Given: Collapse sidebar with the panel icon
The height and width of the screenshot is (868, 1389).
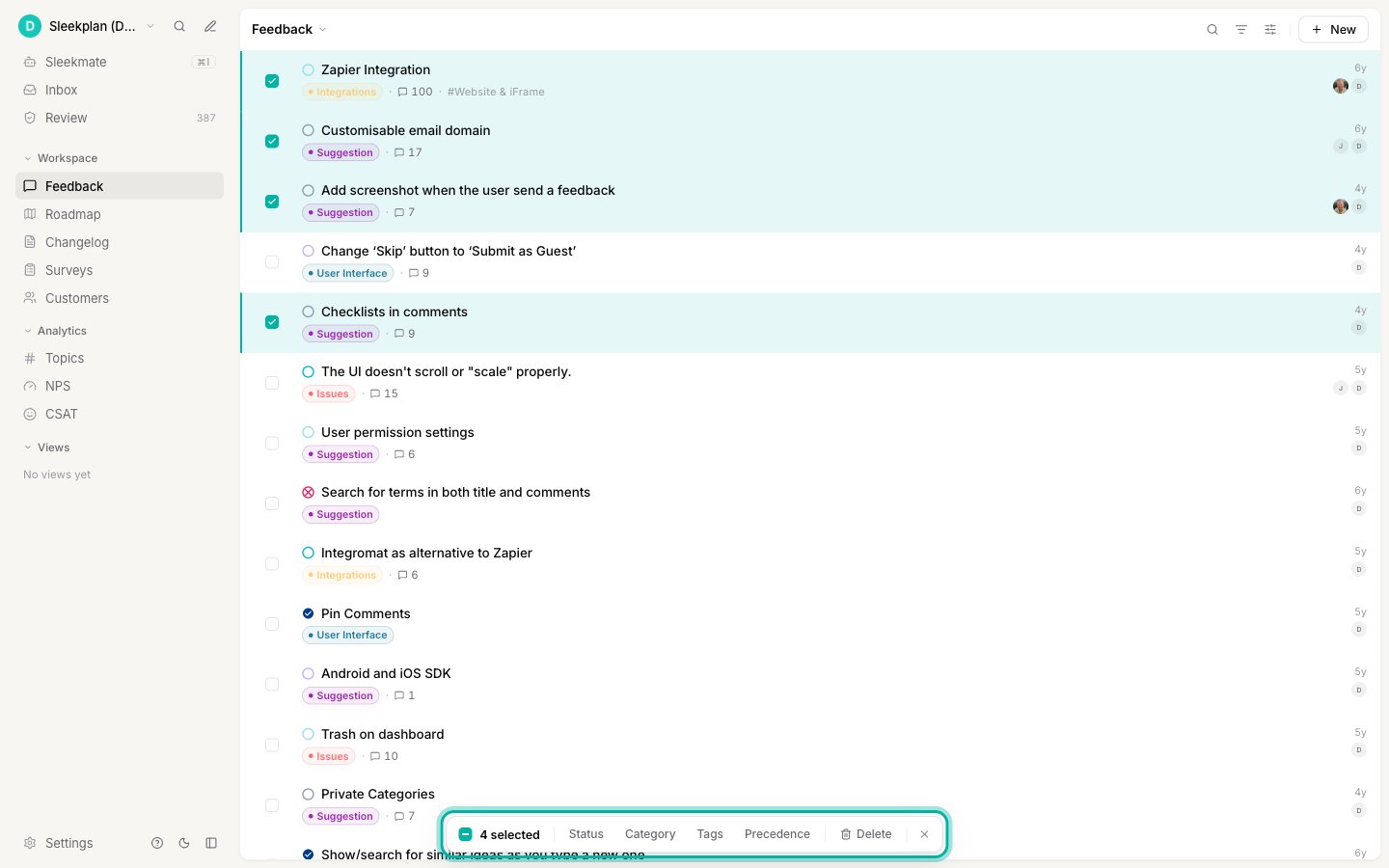Looking at the screenshot, I should point(211,843).
